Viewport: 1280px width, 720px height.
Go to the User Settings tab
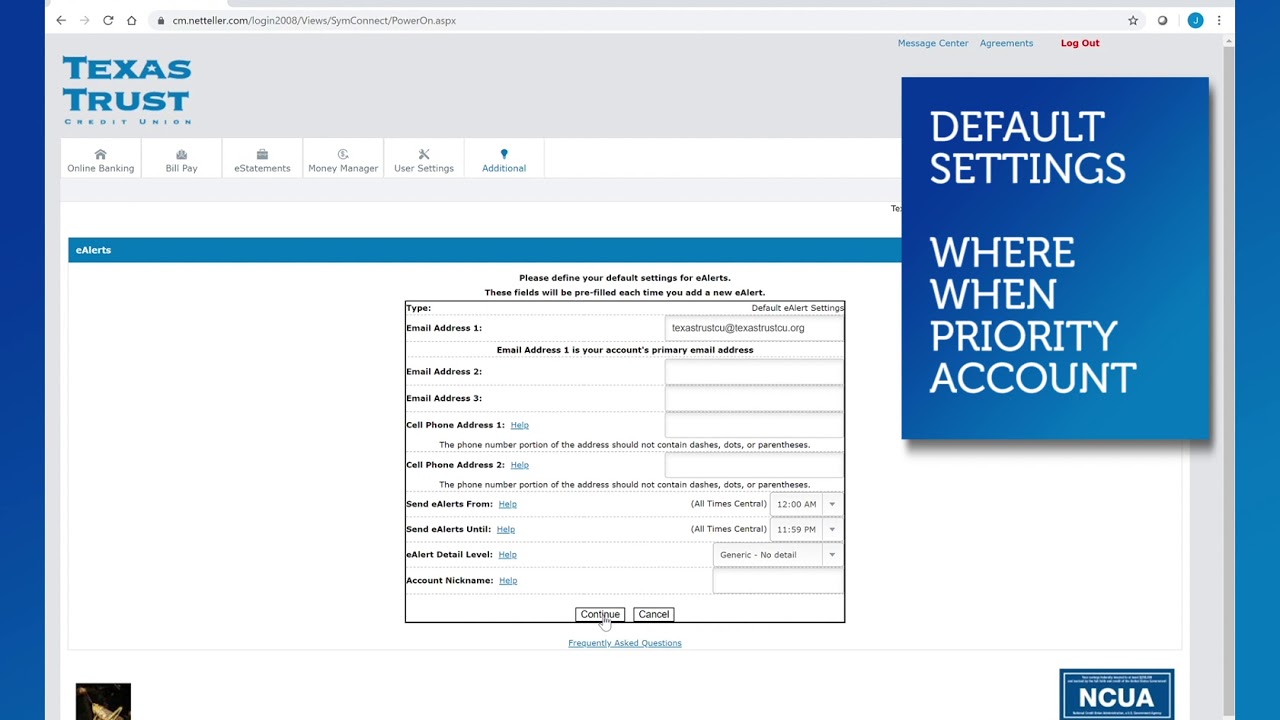pos(424,160)
